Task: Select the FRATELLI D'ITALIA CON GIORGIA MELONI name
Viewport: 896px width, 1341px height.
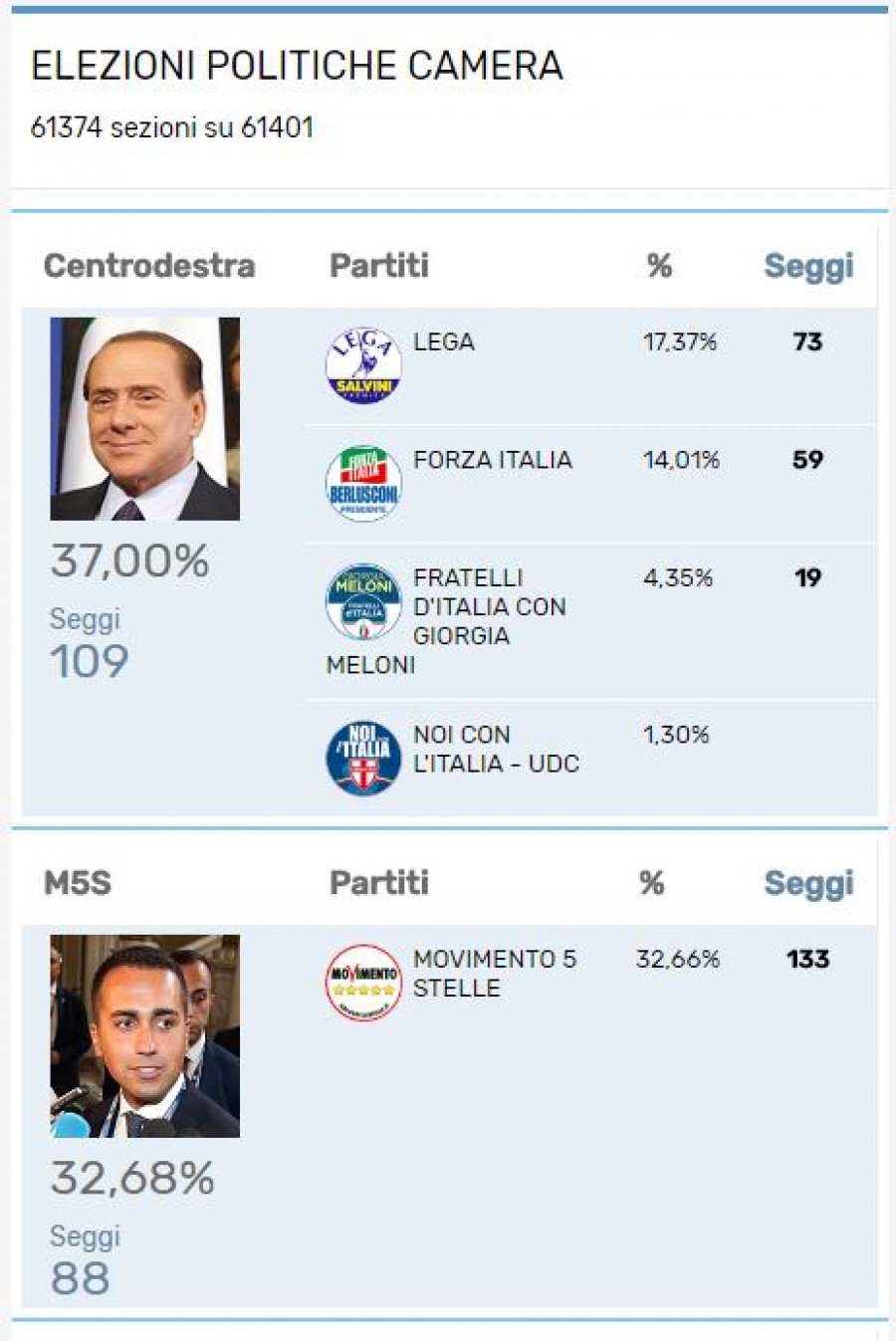Action: 488,607
